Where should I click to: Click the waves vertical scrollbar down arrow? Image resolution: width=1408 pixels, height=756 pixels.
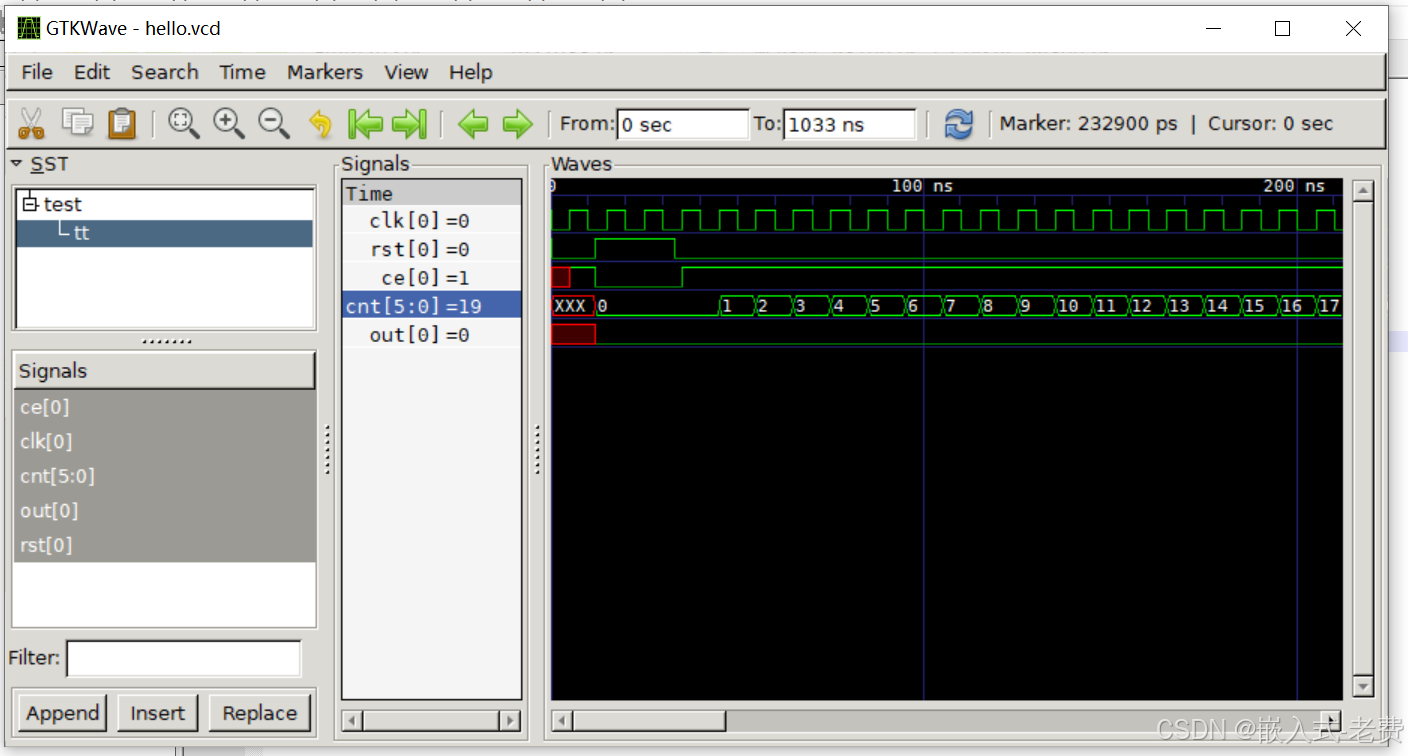point(1363,686)
